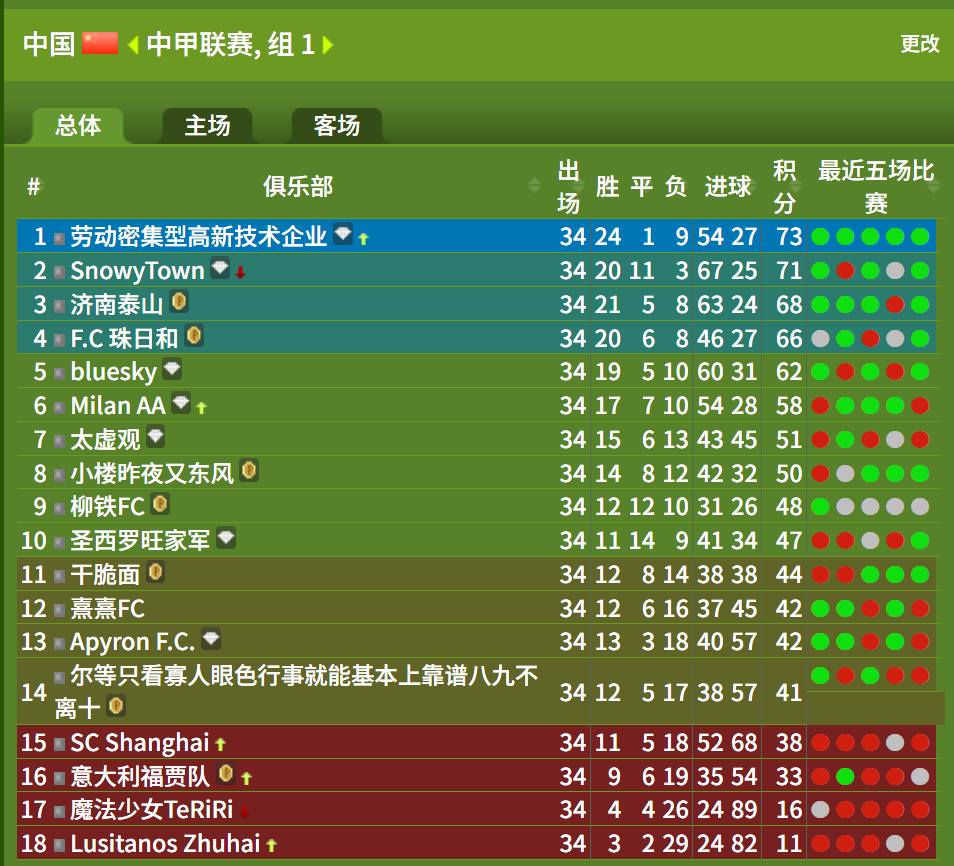This screenshot has height=866, width=954.
Task: Open 熹熹FC club page
Action: click(107, 609)
